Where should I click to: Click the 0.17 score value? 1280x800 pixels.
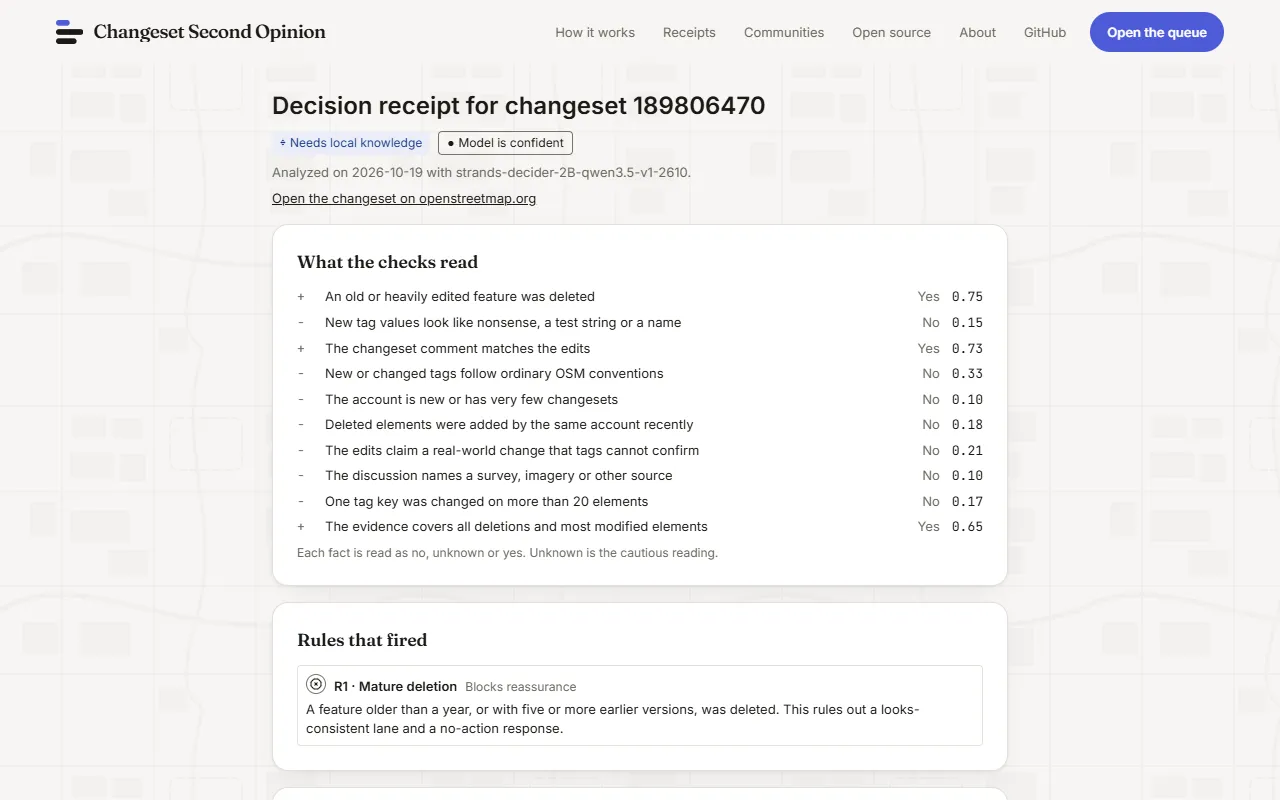click(967, 501)
